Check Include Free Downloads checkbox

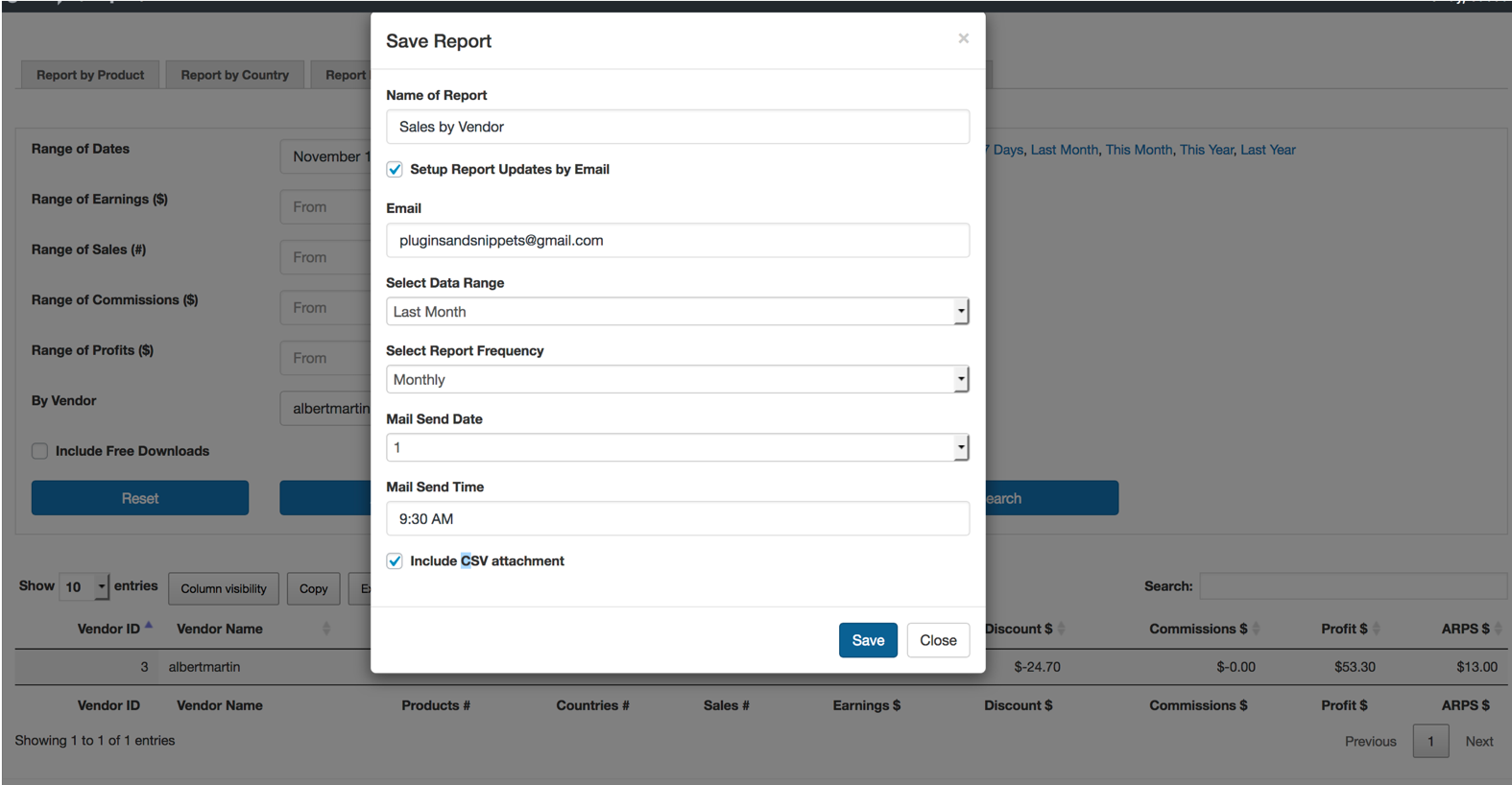pos(39,451)
